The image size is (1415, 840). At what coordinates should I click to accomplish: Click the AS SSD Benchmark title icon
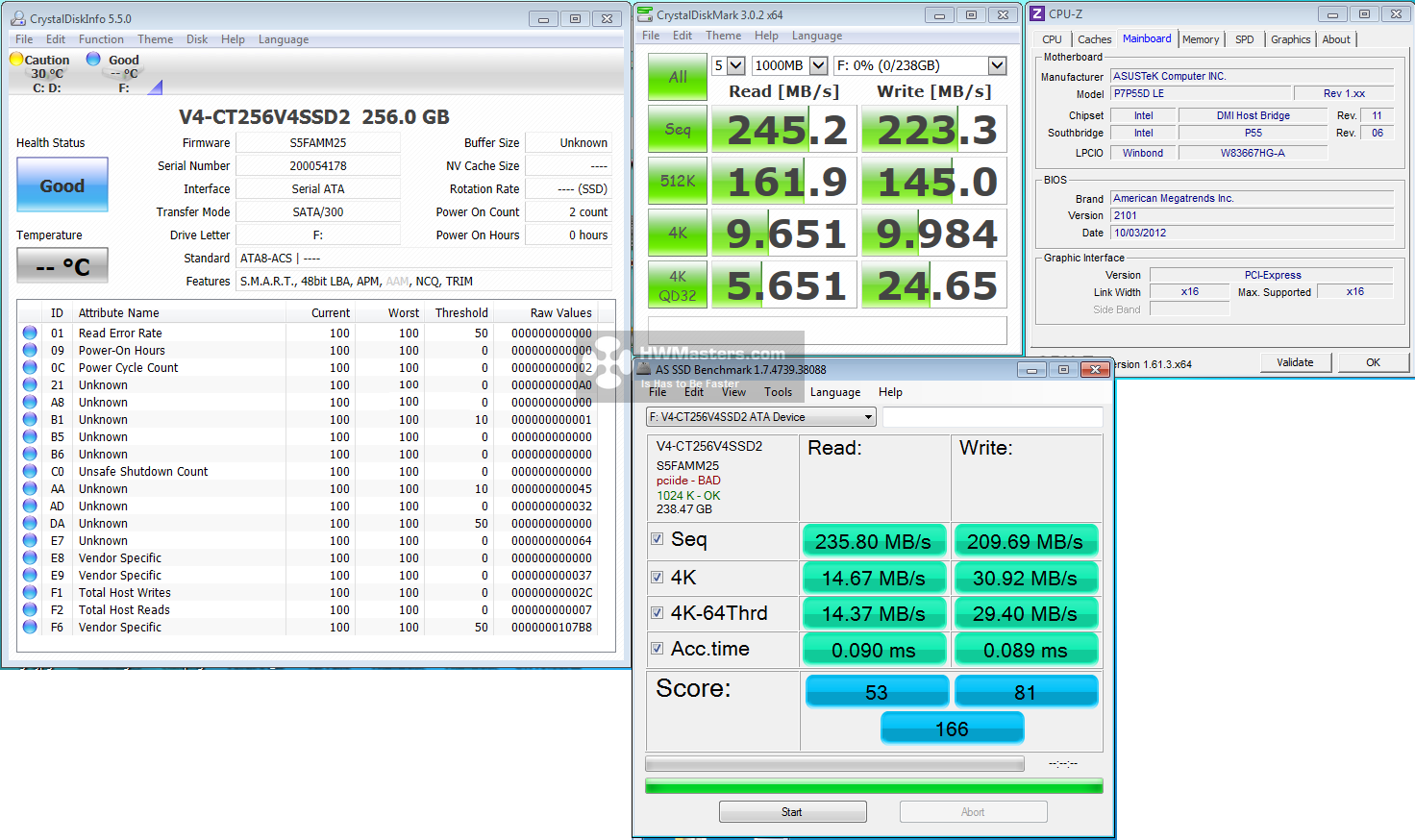645,369
